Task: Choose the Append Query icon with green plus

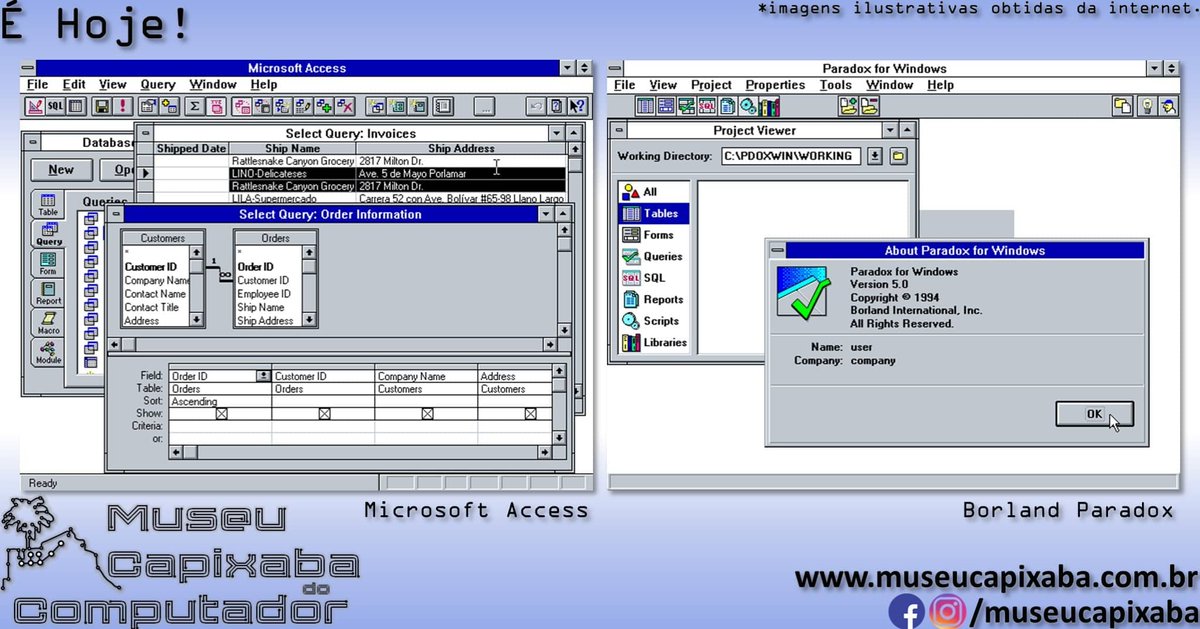Action: pos(324,105)
